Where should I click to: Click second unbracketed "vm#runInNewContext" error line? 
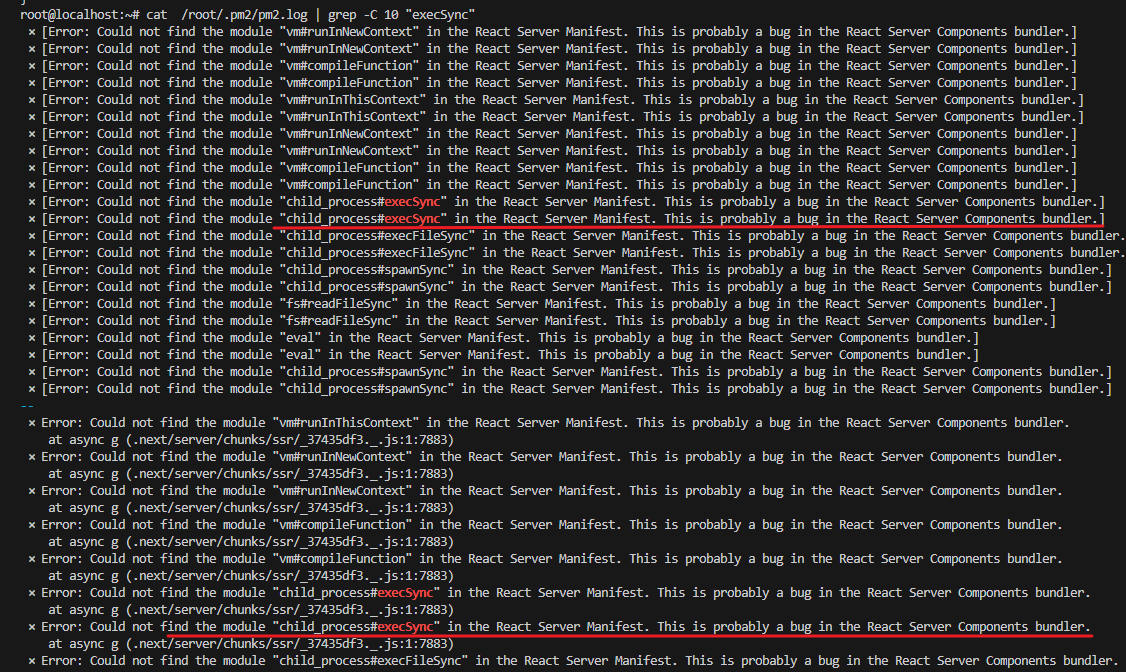[545, 490]
